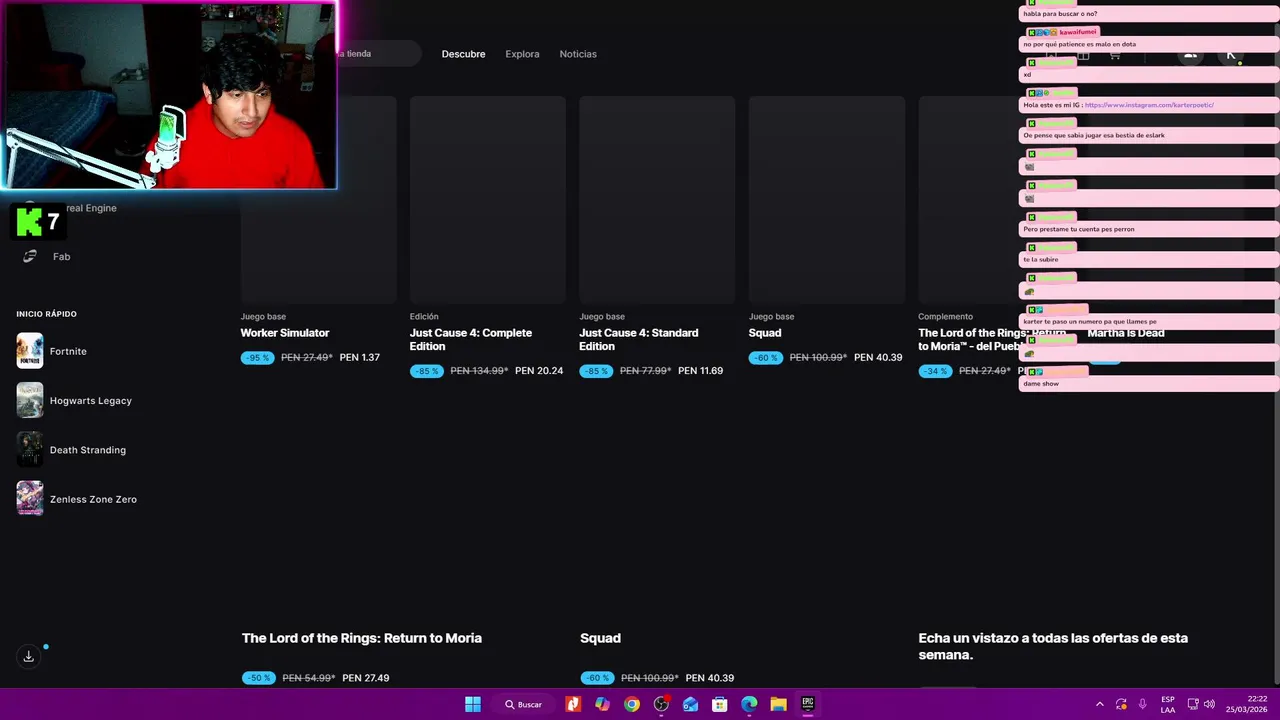Click the sync tray icon

point(1121,704)
